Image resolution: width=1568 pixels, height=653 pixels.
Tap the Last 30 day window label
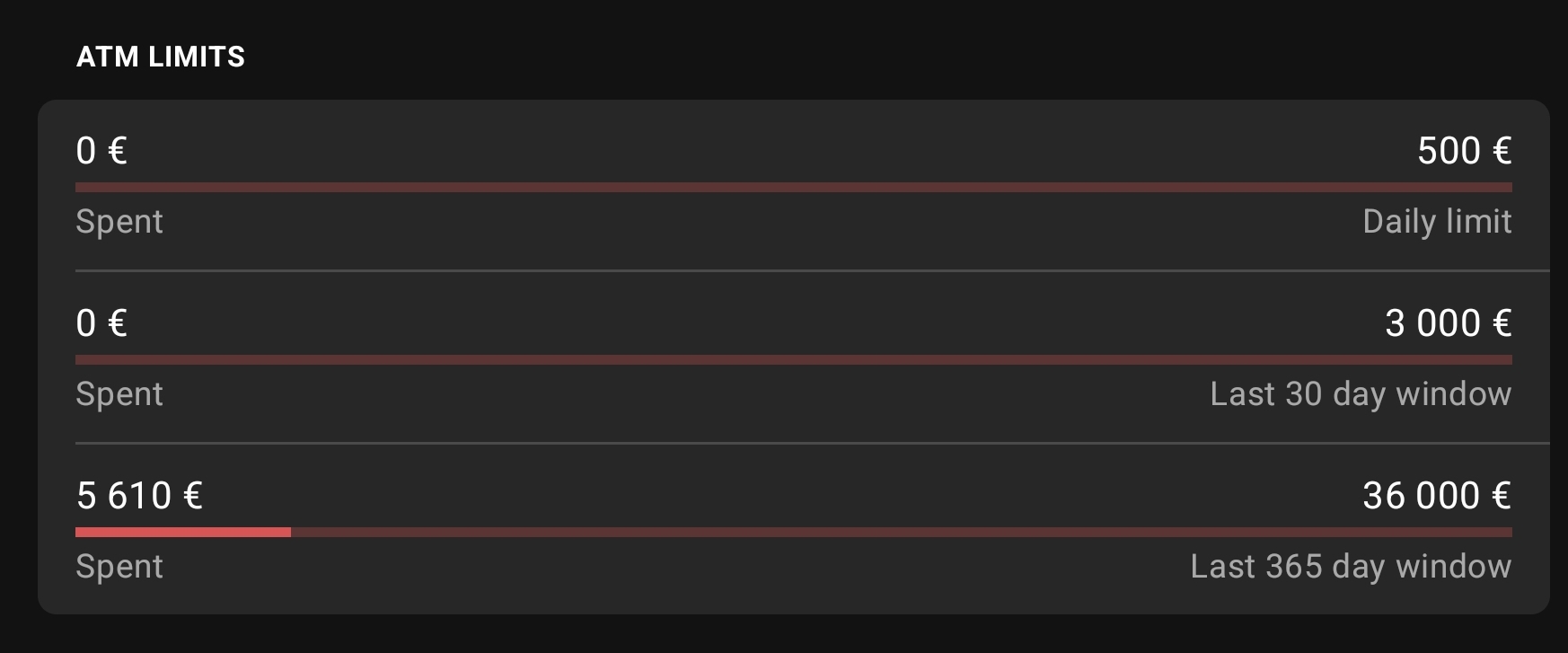[x=1361, y=394]
